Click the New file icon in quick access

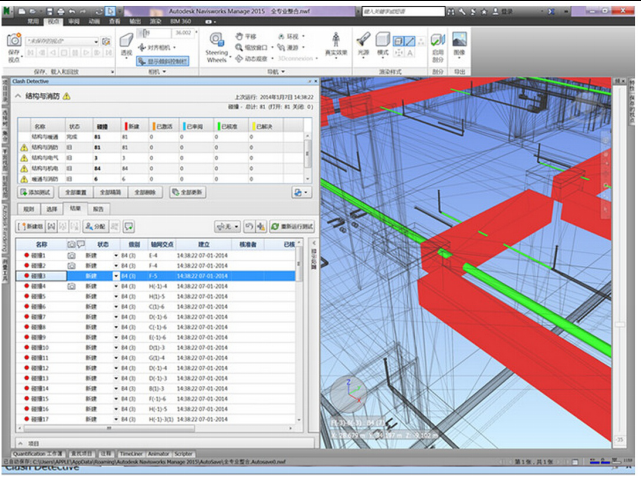pyautogui.click(x=22, y=11)
